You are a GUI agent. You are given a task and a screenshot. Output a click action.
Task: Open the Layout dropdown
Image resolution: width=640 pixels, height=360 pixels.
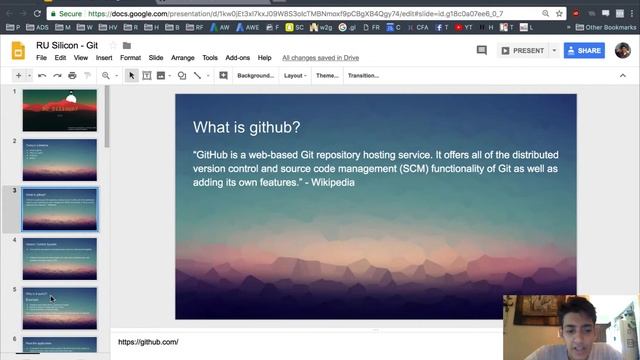295,76
